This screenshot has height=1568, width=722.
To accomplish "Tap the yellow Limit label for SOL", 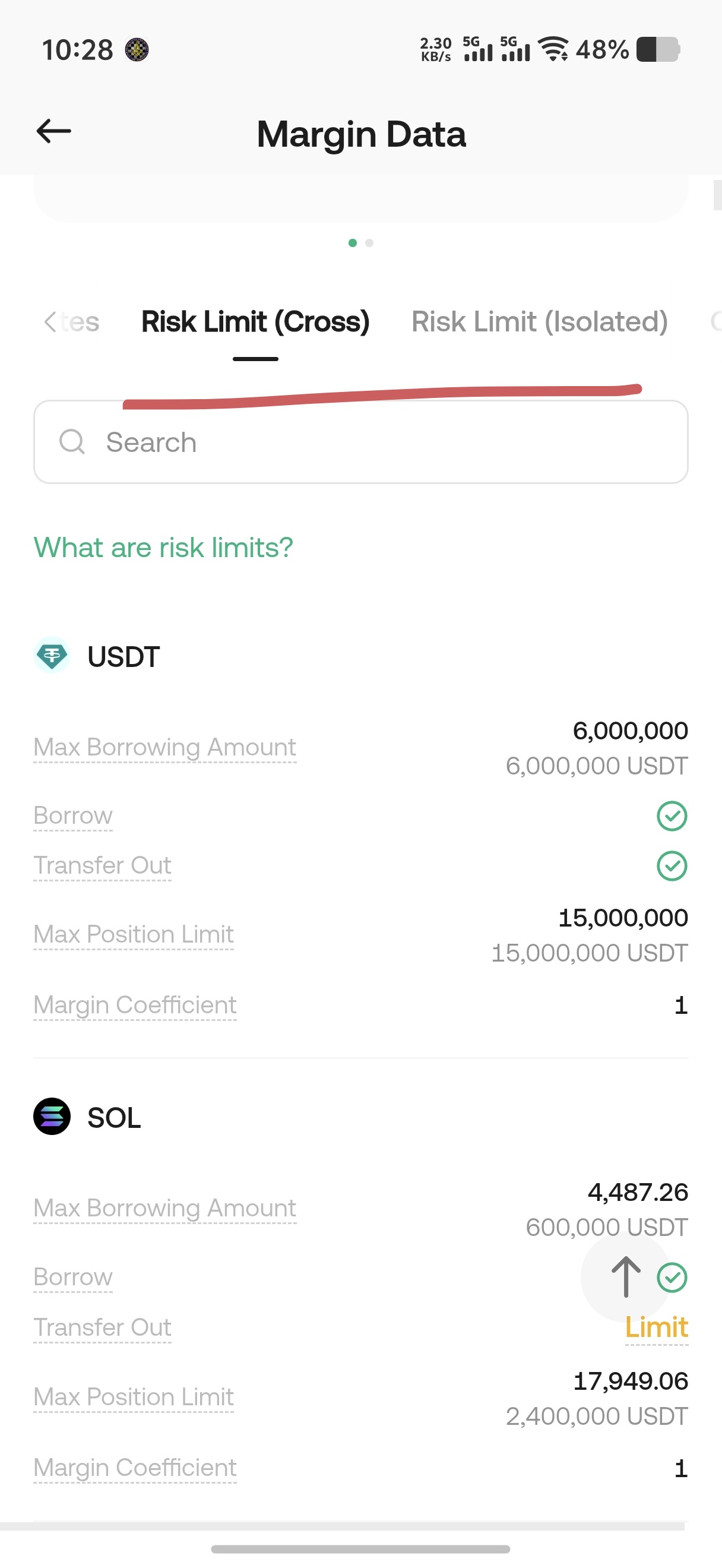I will [656, 1327].
